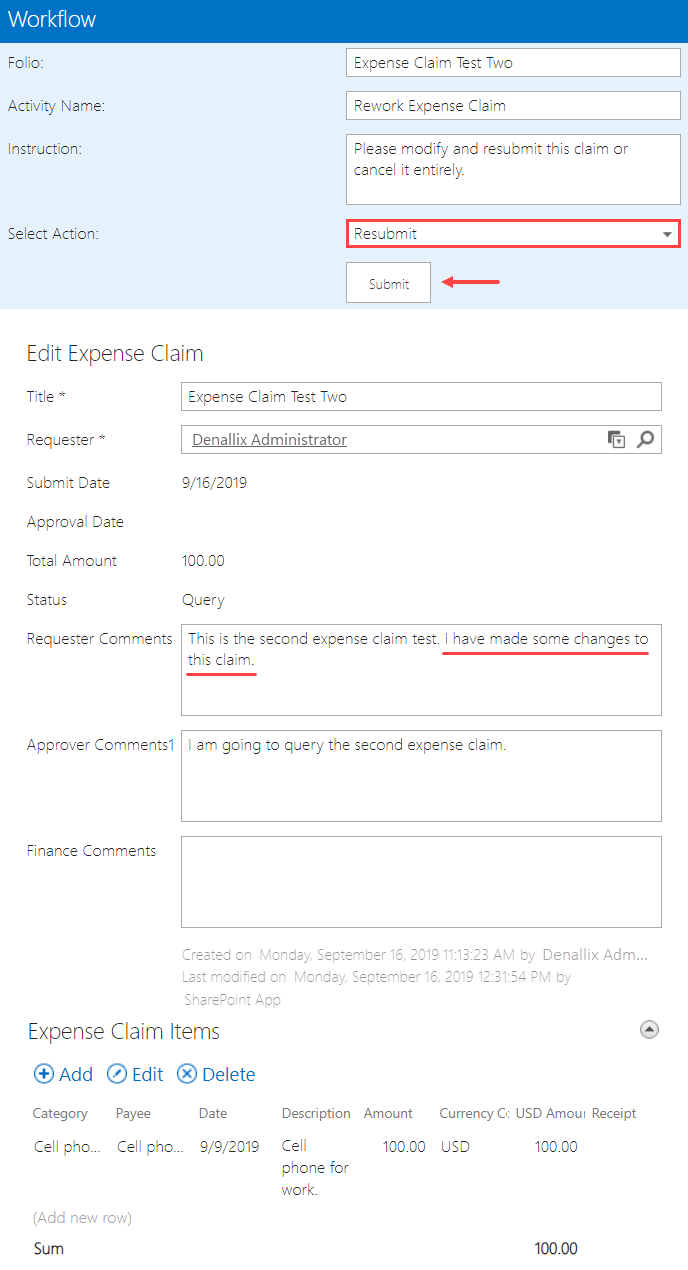688x1270 pixels.
Task: Edit the Folio text box
Action: [x=513, y=62]
